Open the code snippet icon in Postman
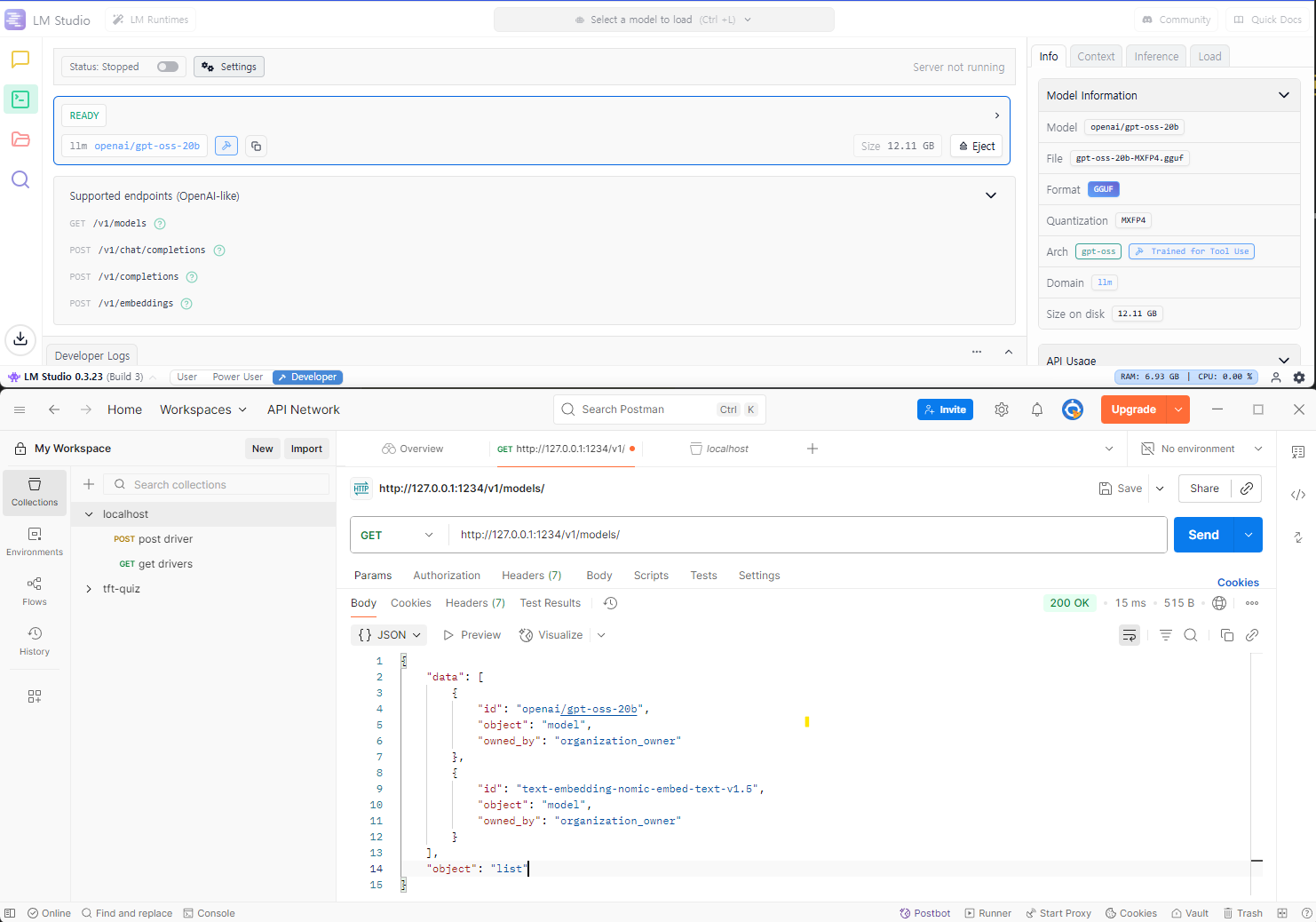Viewport: 1316px width, 922px height. tap(1298, 495)
